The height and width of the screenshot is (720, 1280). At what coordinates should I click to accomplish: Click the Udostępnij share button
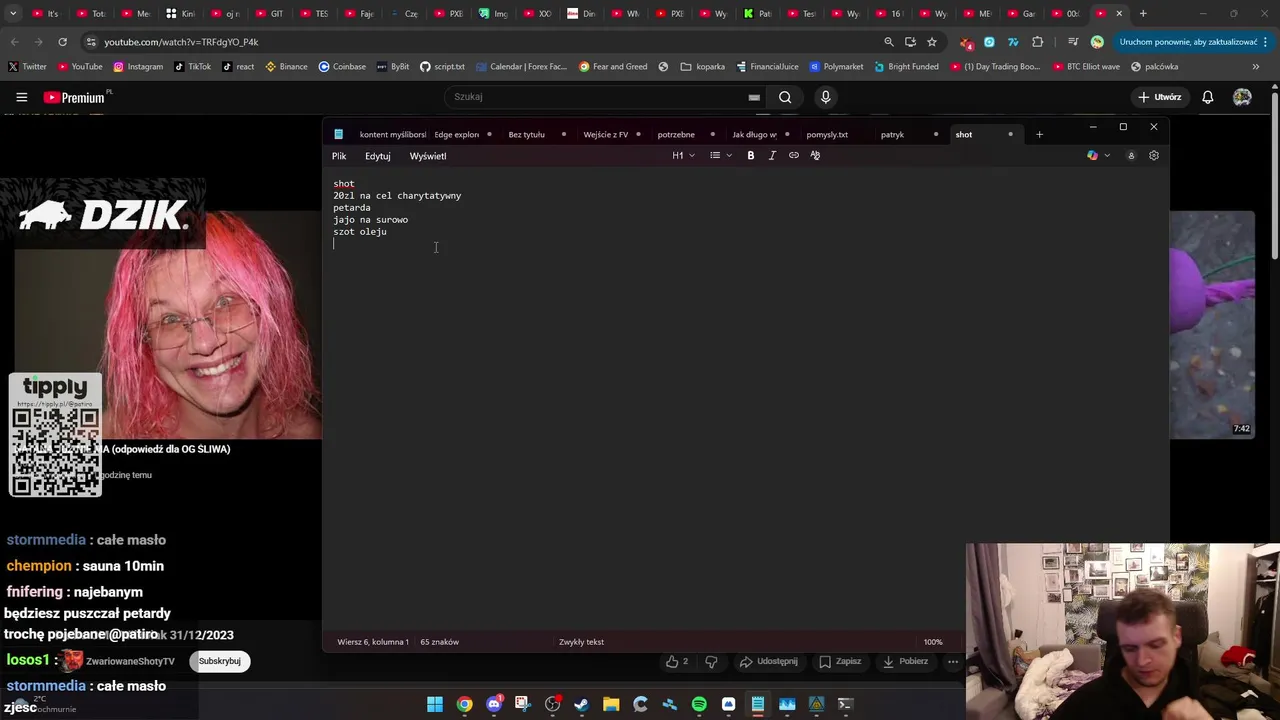click(769, 661)
